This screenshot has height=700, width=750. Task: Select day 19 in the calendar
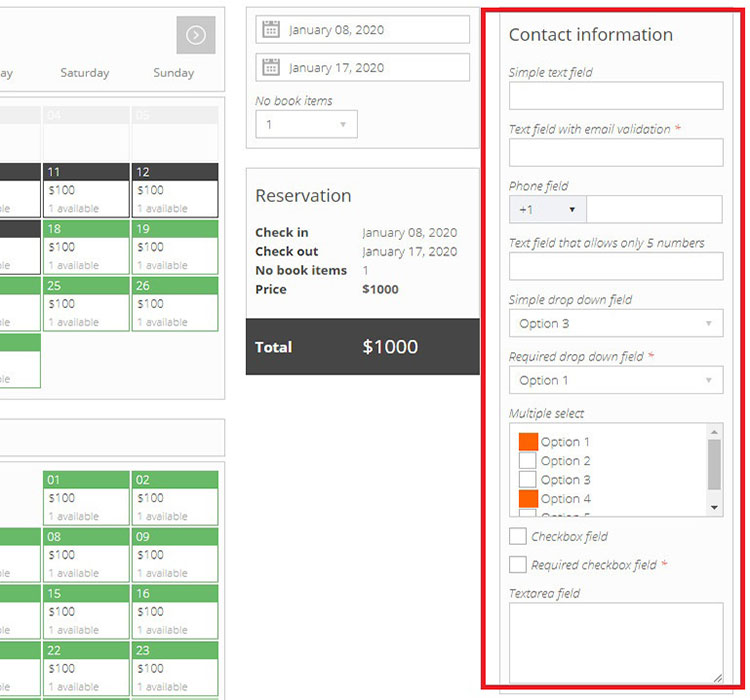[175, 247]
